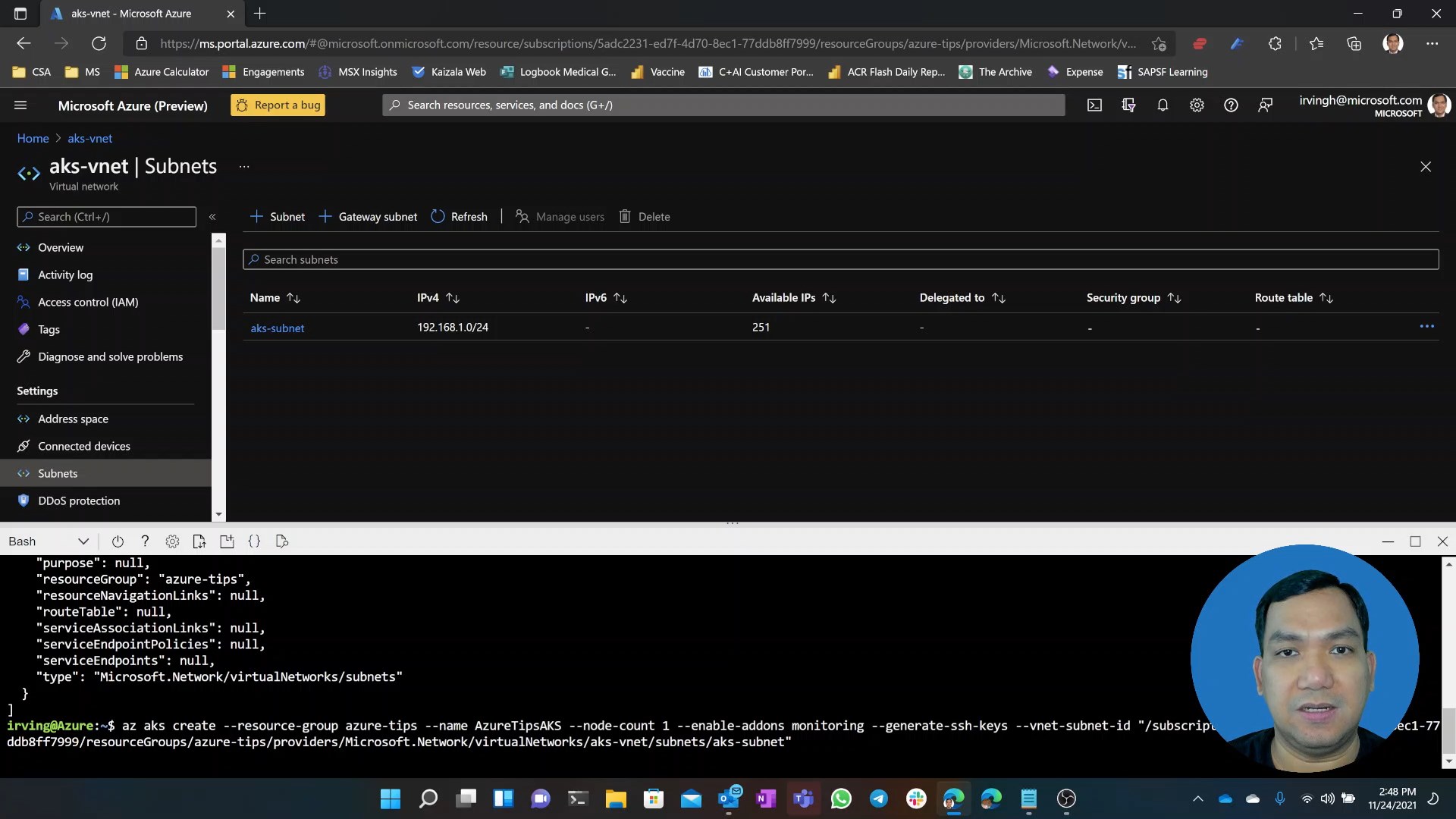Open browser Settings and more menu
The image size is (1456, 819).
pyautogui.click(x=1432, y=44)
